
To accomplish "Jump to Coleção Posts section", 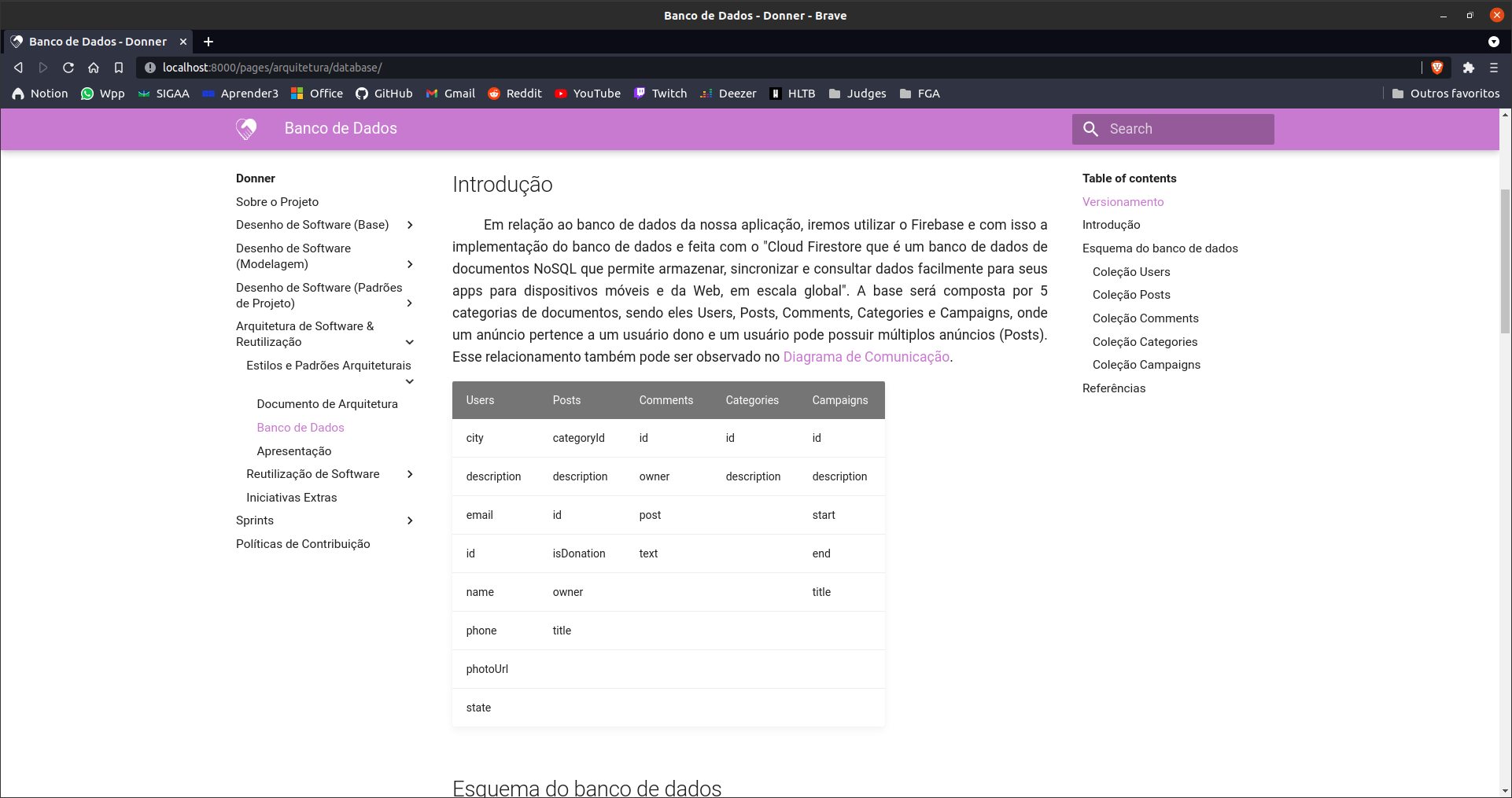I will [x=1131, y=295].
